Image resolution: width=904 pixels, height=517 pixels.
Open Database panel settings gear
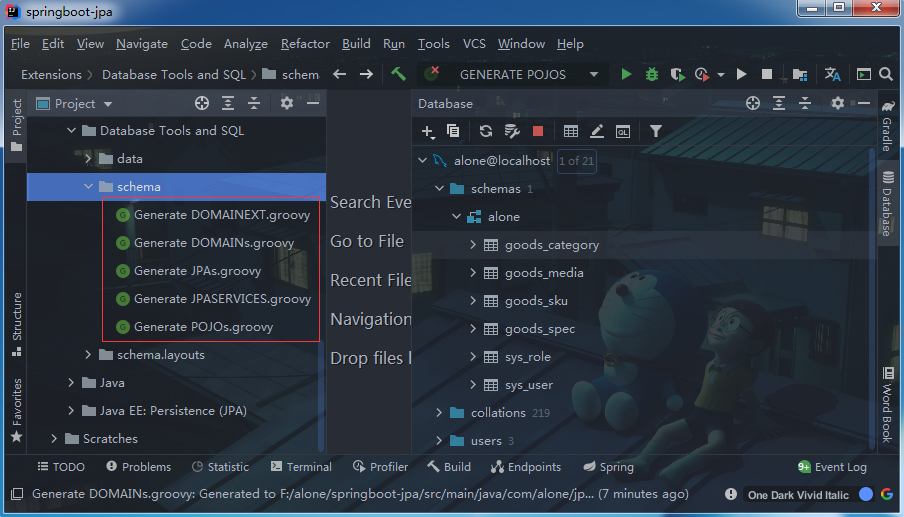[837, 103]
